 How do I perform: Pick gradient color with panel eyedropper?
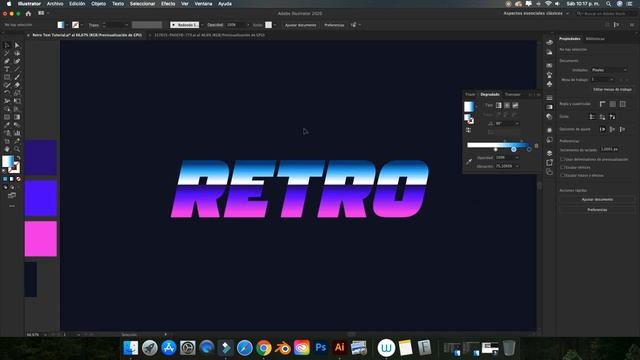(469, 162)
